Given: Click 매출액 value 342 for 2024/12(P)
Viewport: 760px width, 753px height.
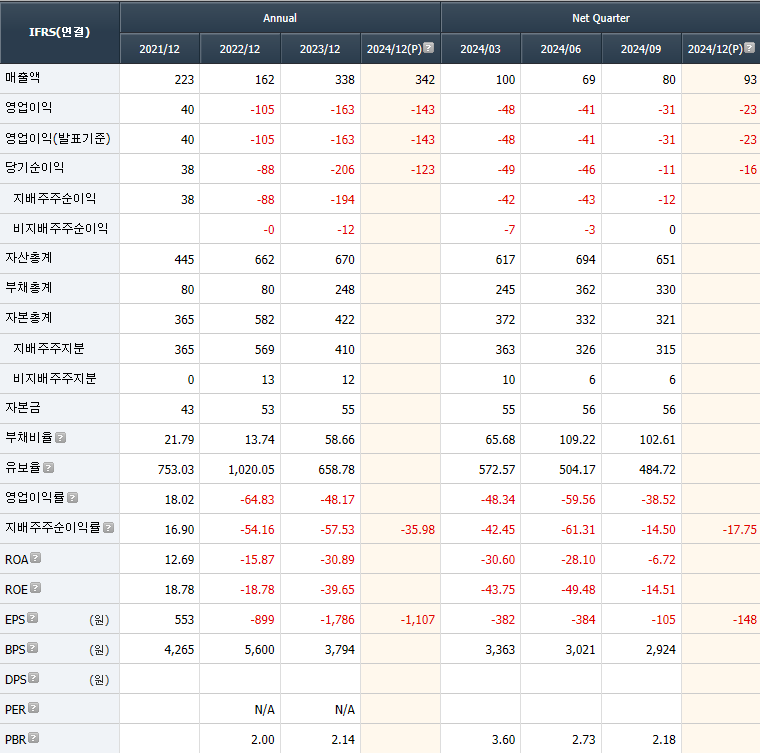Looking at the screenshot, I should click(x=425, y=80).
